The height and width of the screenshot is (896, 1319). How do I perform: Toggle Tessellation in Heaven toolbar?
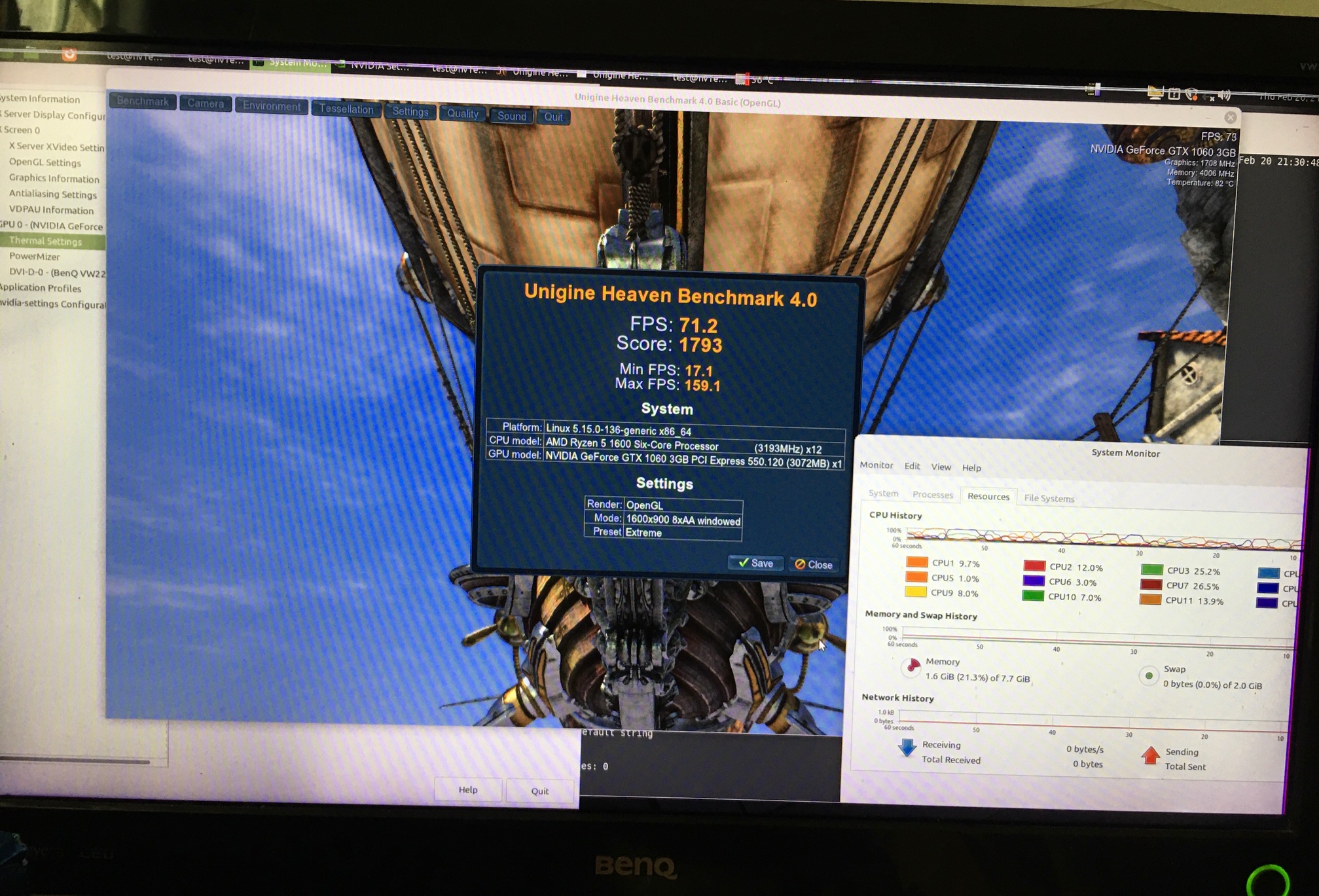[x=346, y=109]
